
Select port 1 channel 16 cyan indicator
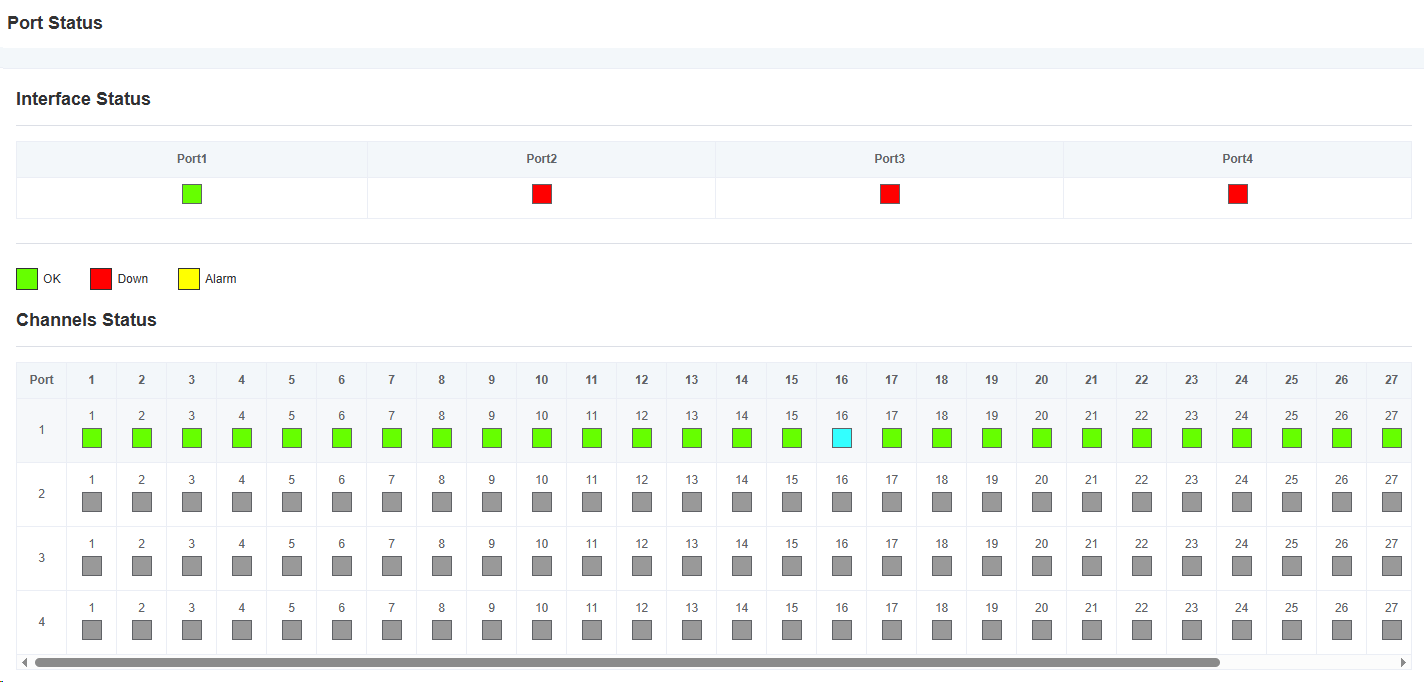click(x=842, y=438)
